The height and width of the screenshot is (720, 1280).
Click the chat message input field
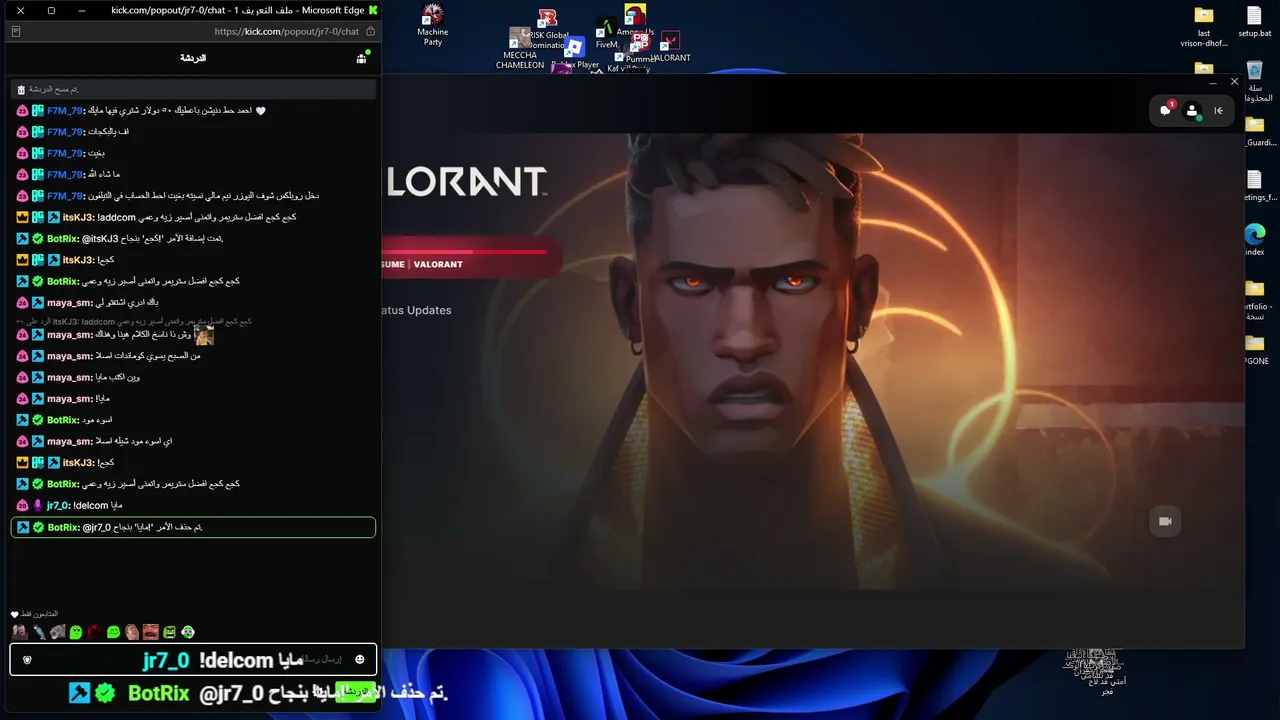click(193, 660)
